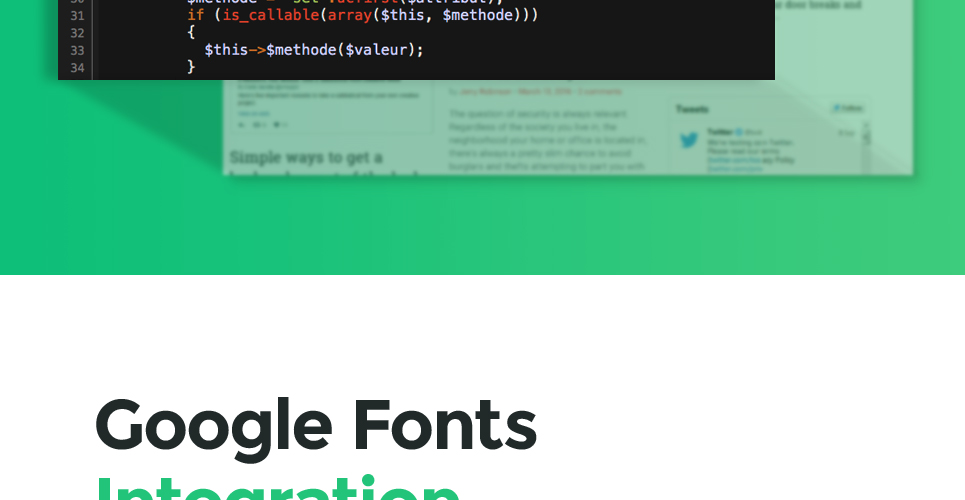Click the blurred article paragraph about security
The height and width of the screenshot is (500, 965).
tap(548, 140)
